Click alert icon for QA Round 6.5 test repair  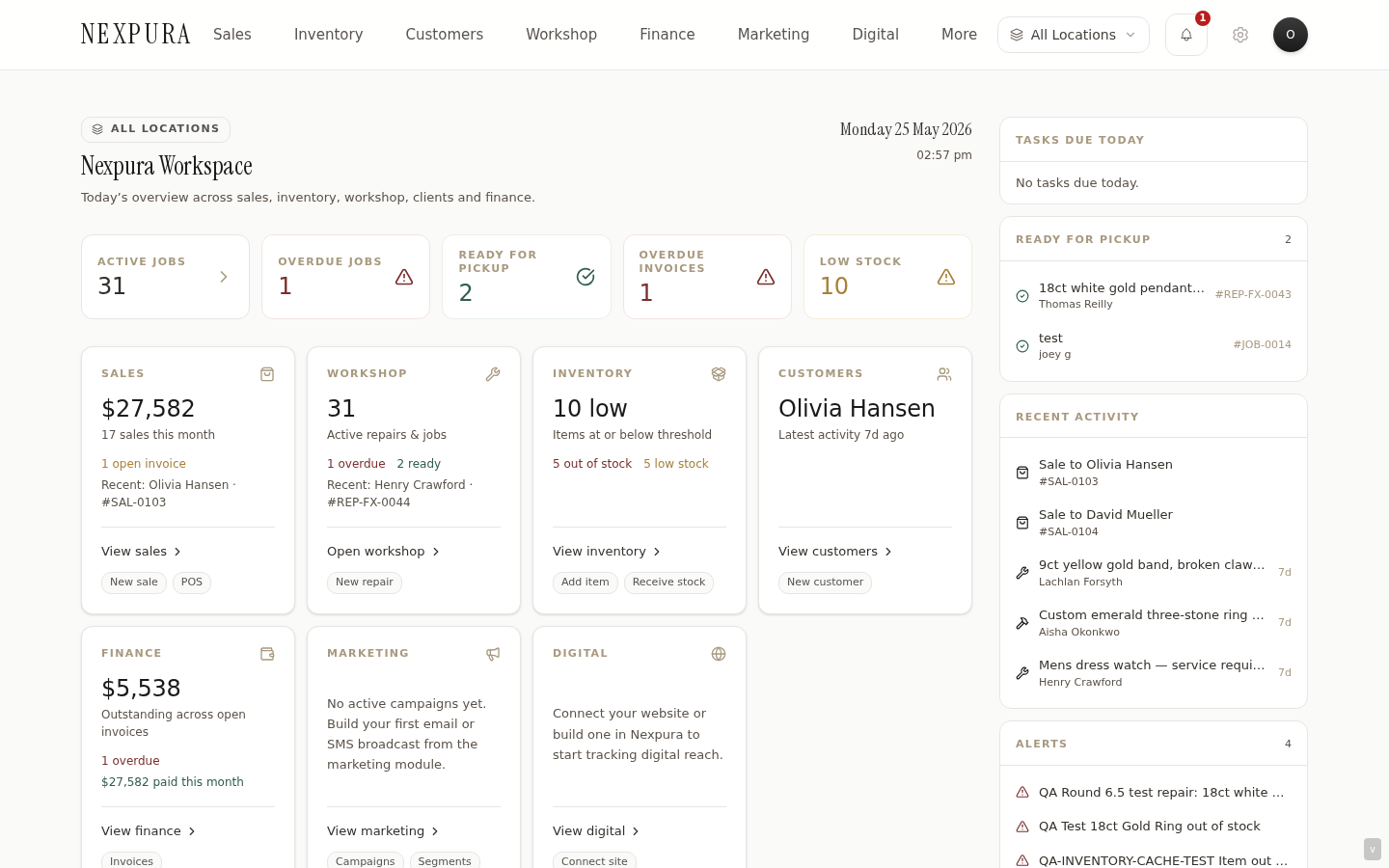pos(1022,793)
